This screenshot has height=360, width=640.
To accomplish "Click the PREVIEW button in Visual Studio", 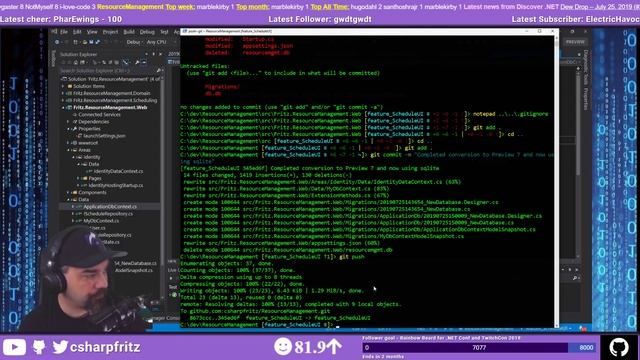I will coord(575,42).
